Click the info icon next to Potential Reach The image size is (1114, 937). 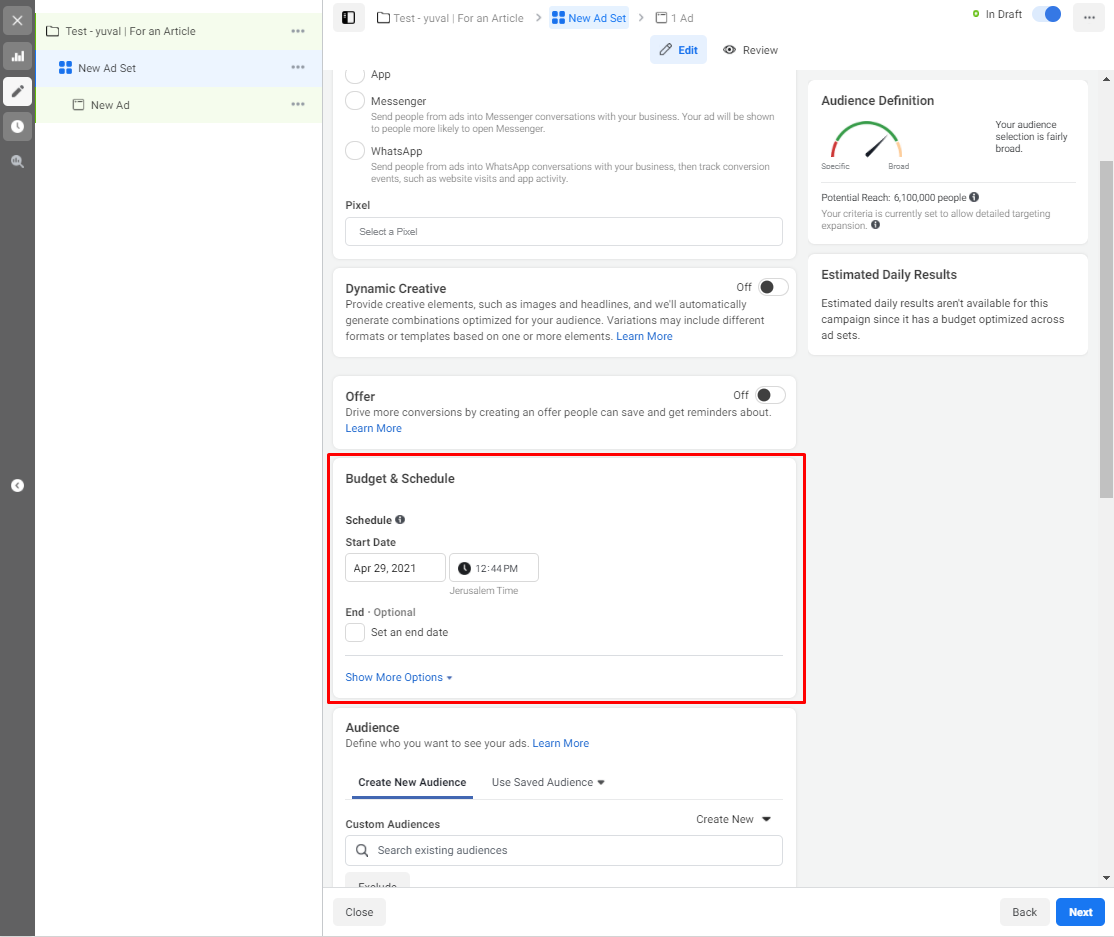974,197
